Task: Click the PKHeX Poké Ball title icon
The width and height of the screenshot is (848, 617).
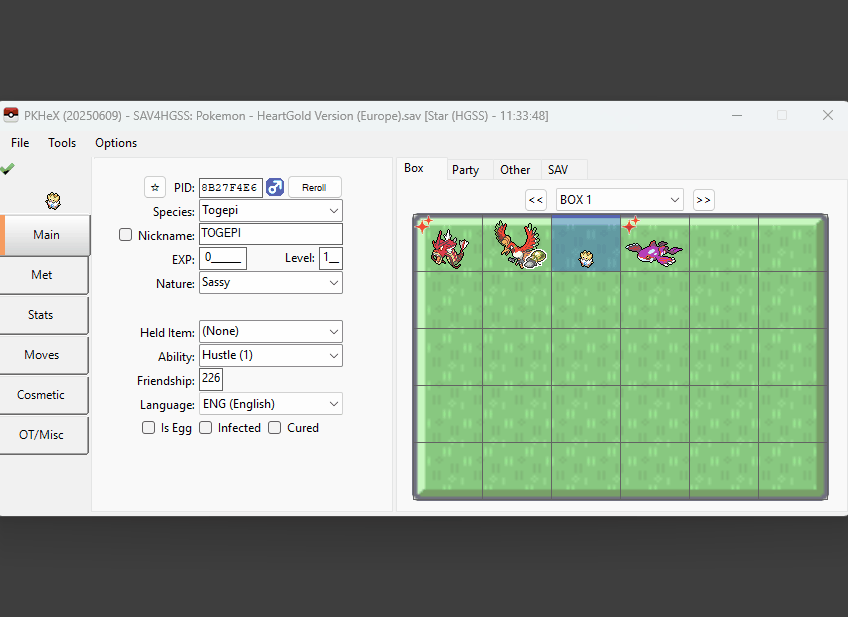Action: click(x=11, y=115)
